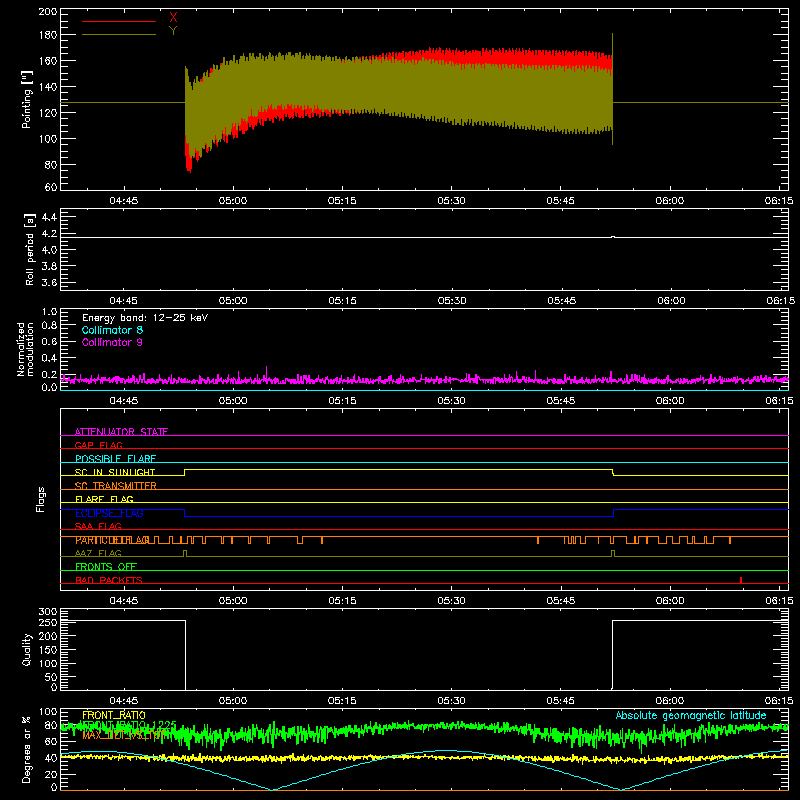Click the 'Pointing' vertical axis title

coord(27,99)
